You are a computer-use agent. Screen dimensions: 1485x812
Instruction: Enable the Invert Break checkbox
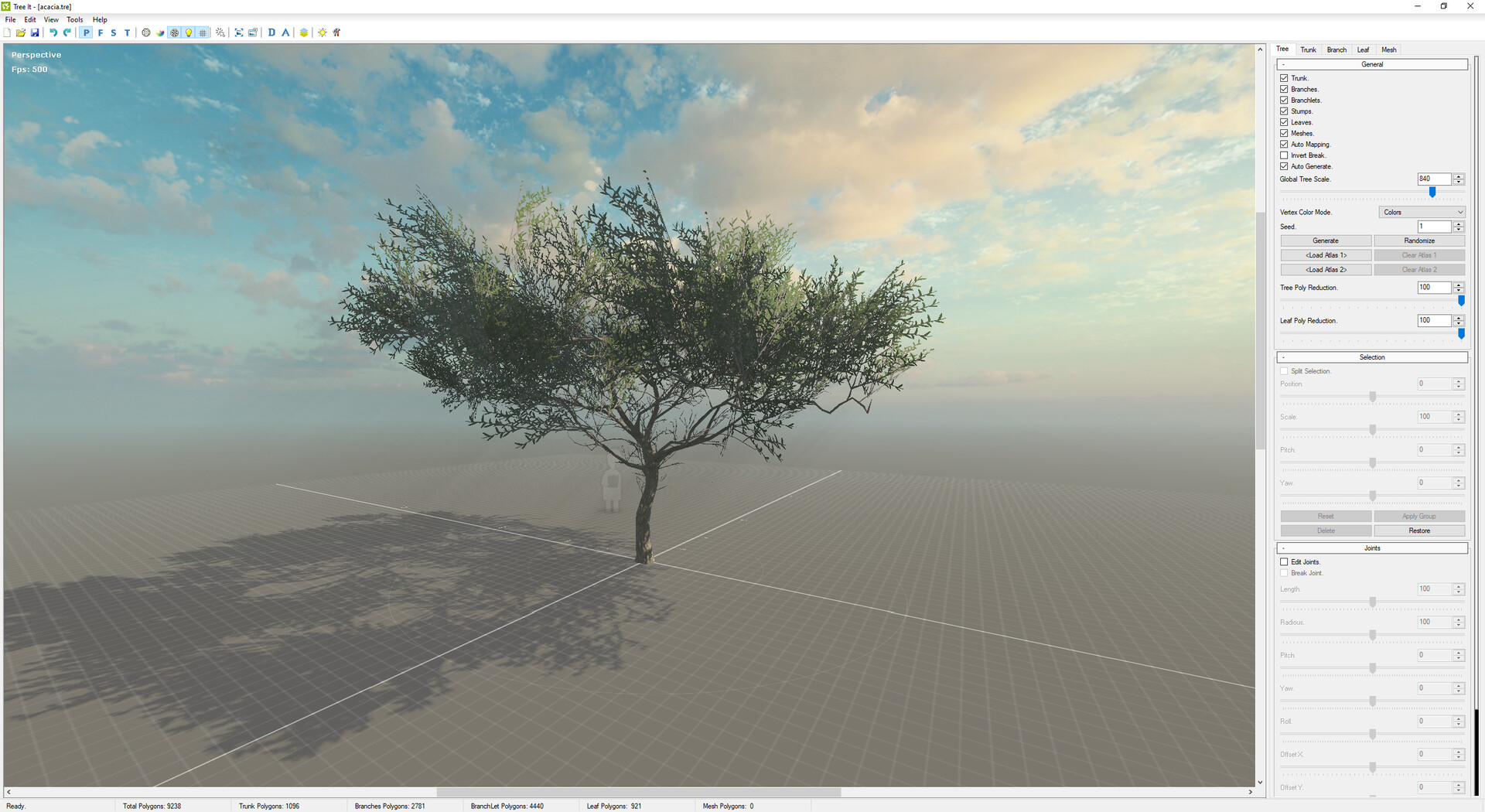tap(1284, 155)
